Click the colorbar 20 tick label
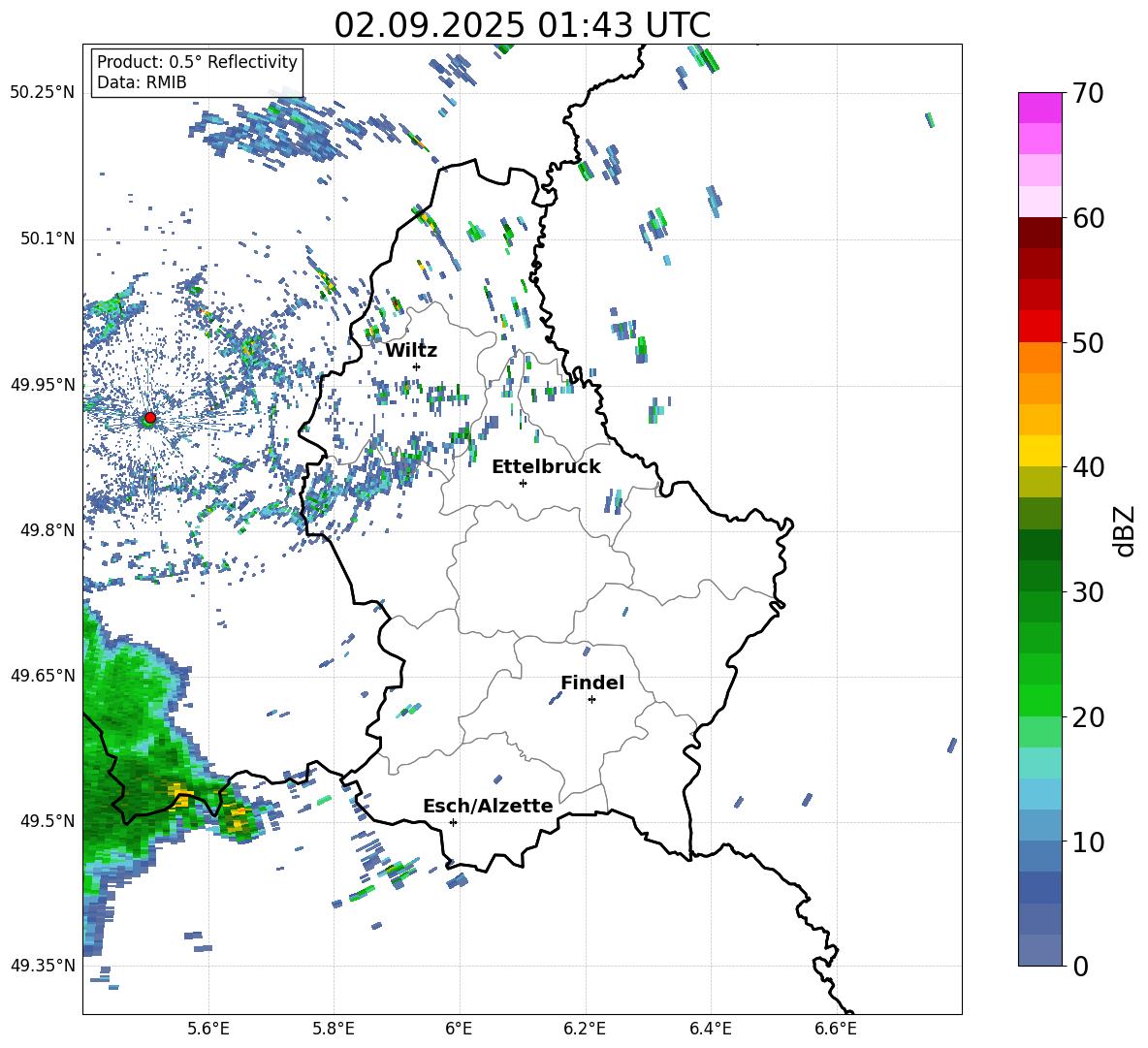The width and height of the screenshot is (1148, 1048). [x=1088, y=716]
